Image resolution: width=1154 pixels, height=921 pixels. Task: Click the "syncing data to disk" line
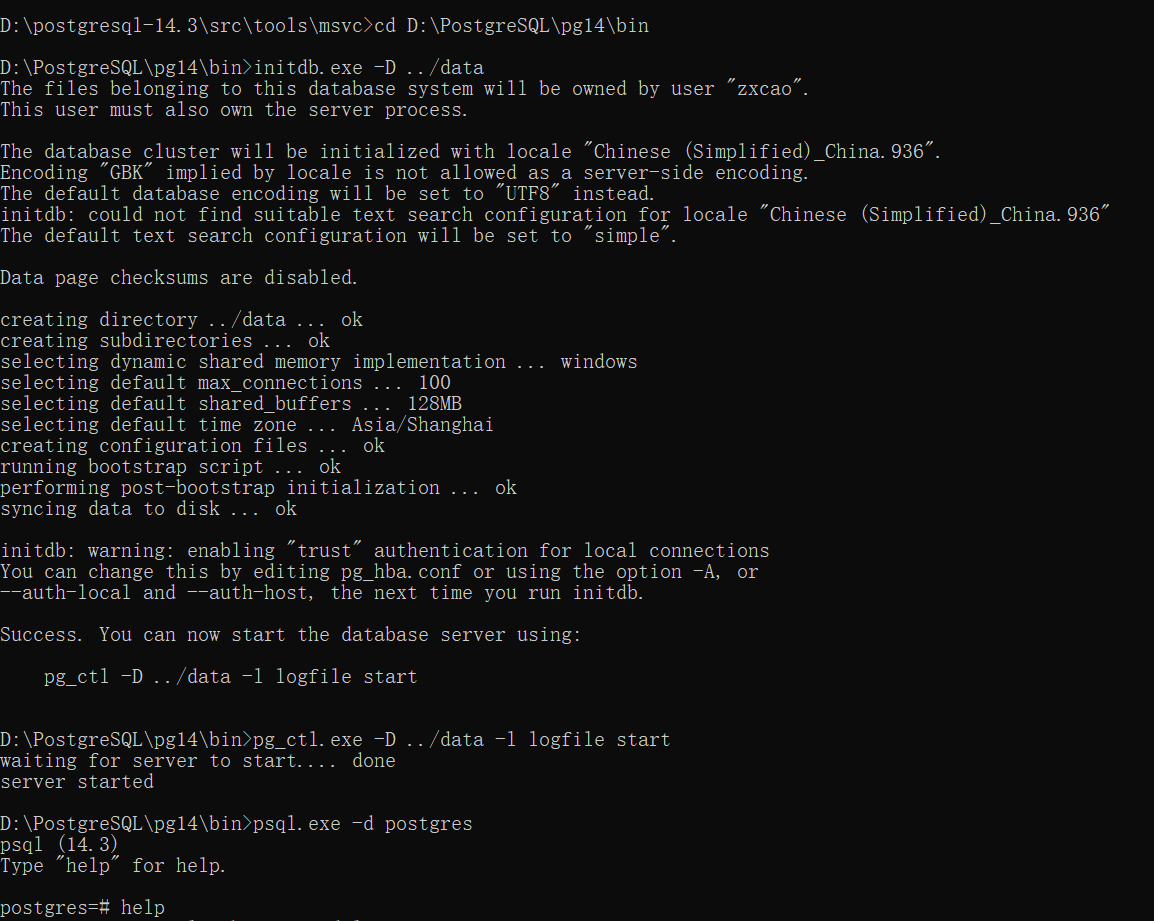(148, 509)
